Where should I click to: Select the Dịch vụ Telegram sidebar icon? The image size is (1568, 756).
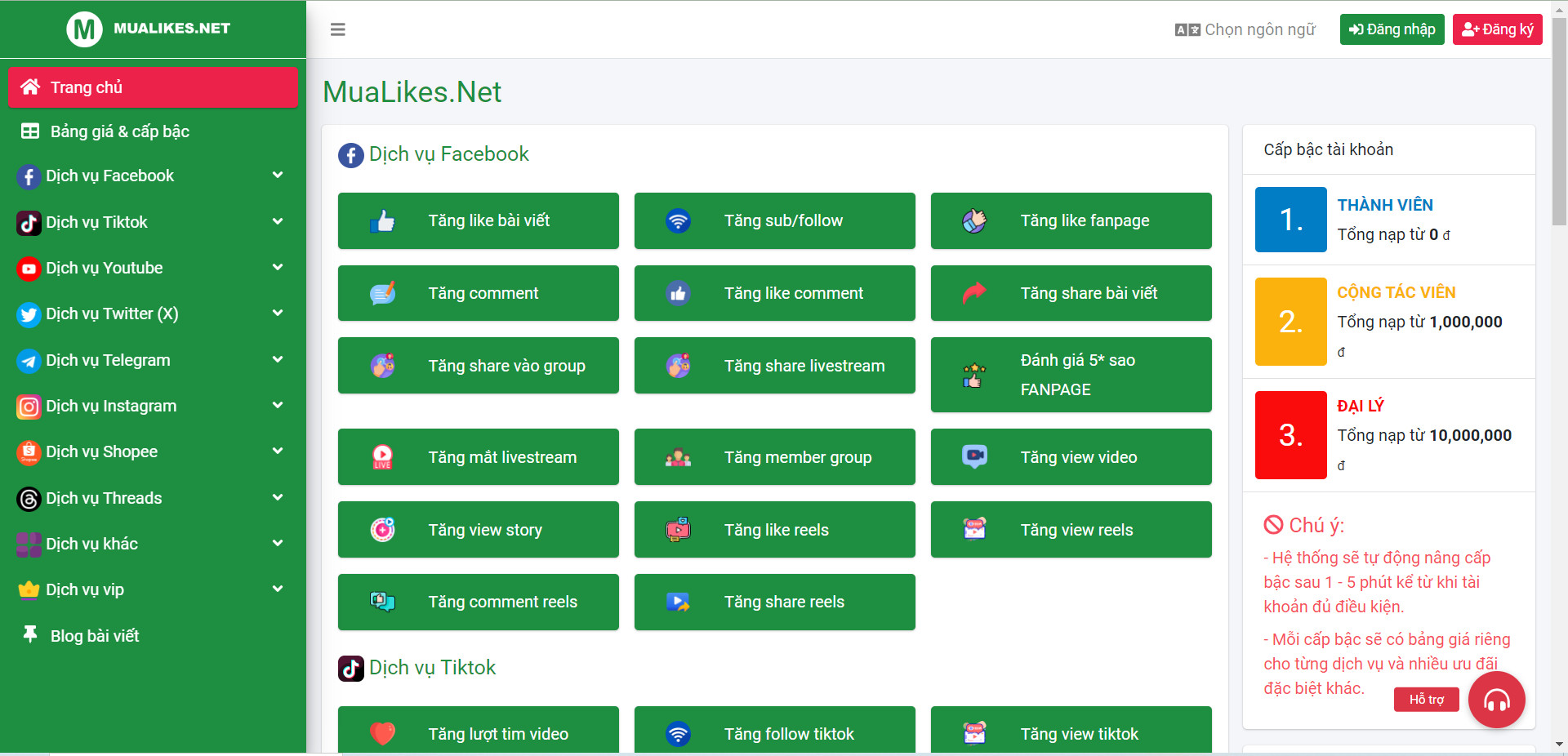coord(29,359)
